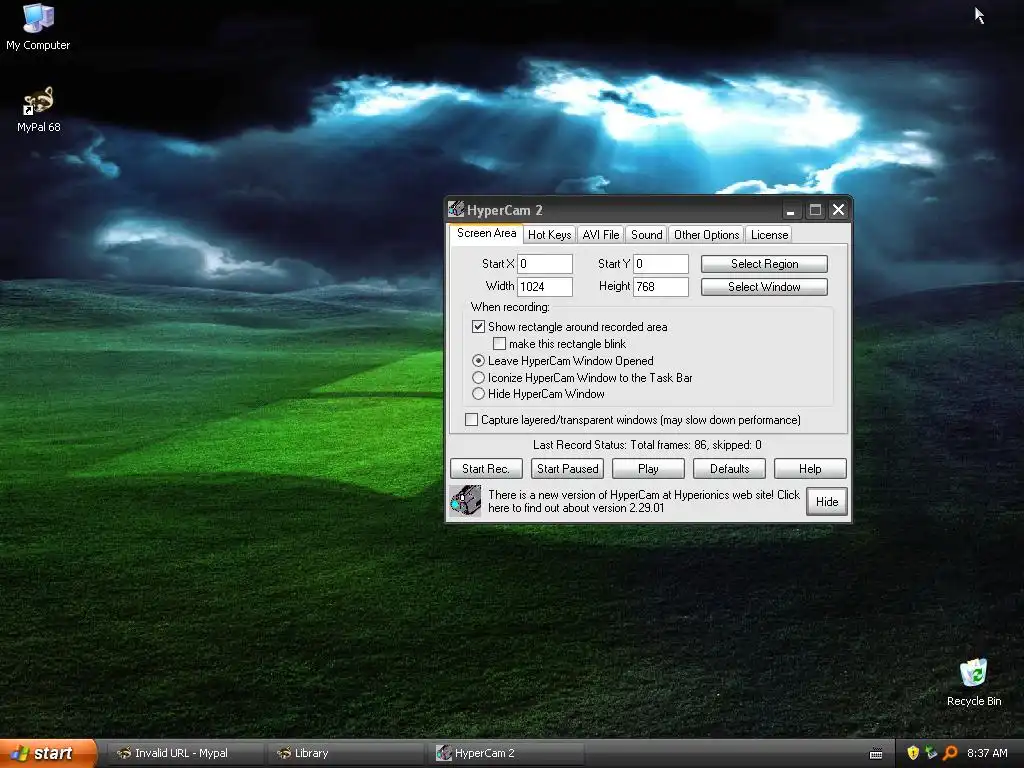Select Leave HyperCam Window Opened option
Viewport: 1024px width, 768px height.
point(478,360)
